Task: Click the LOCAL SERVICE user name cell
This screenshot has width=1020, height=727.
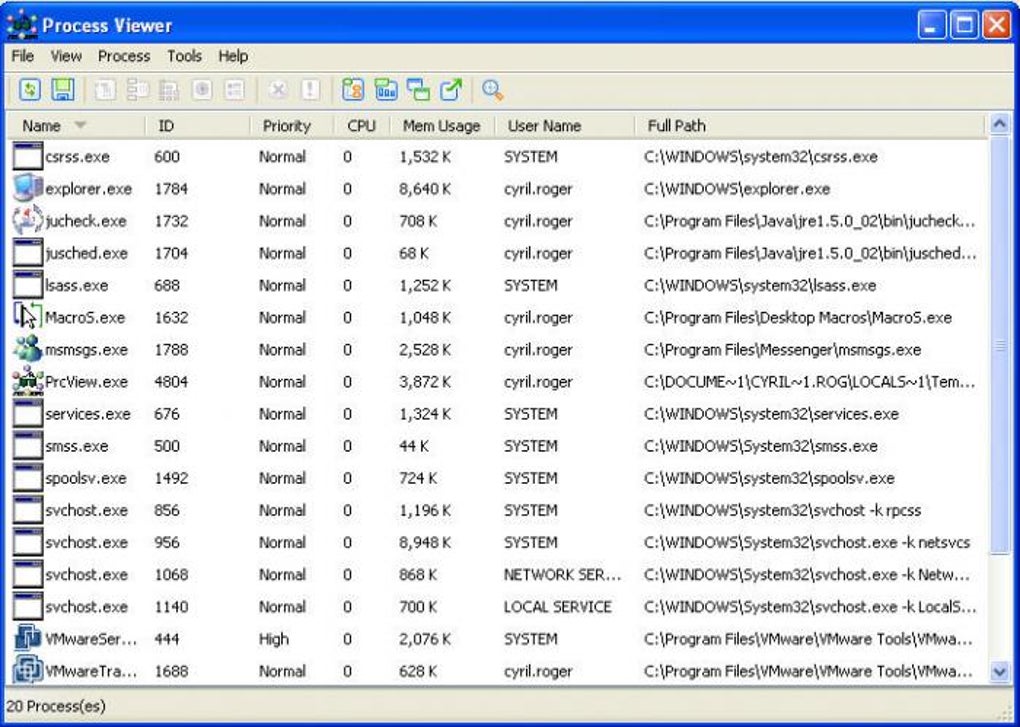Action: click(x=557, y=607)
